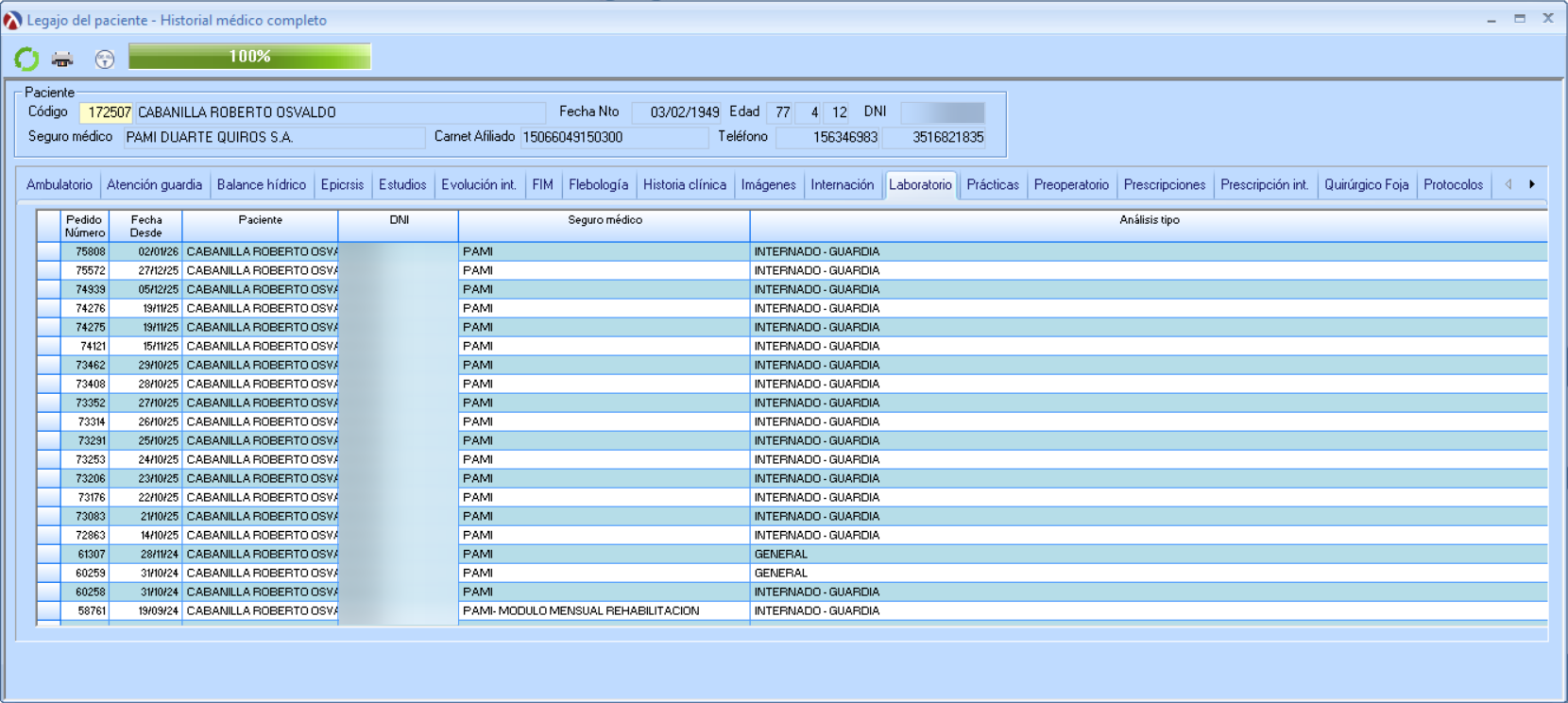Open the Balance hídrico tab

coord(262,185)
